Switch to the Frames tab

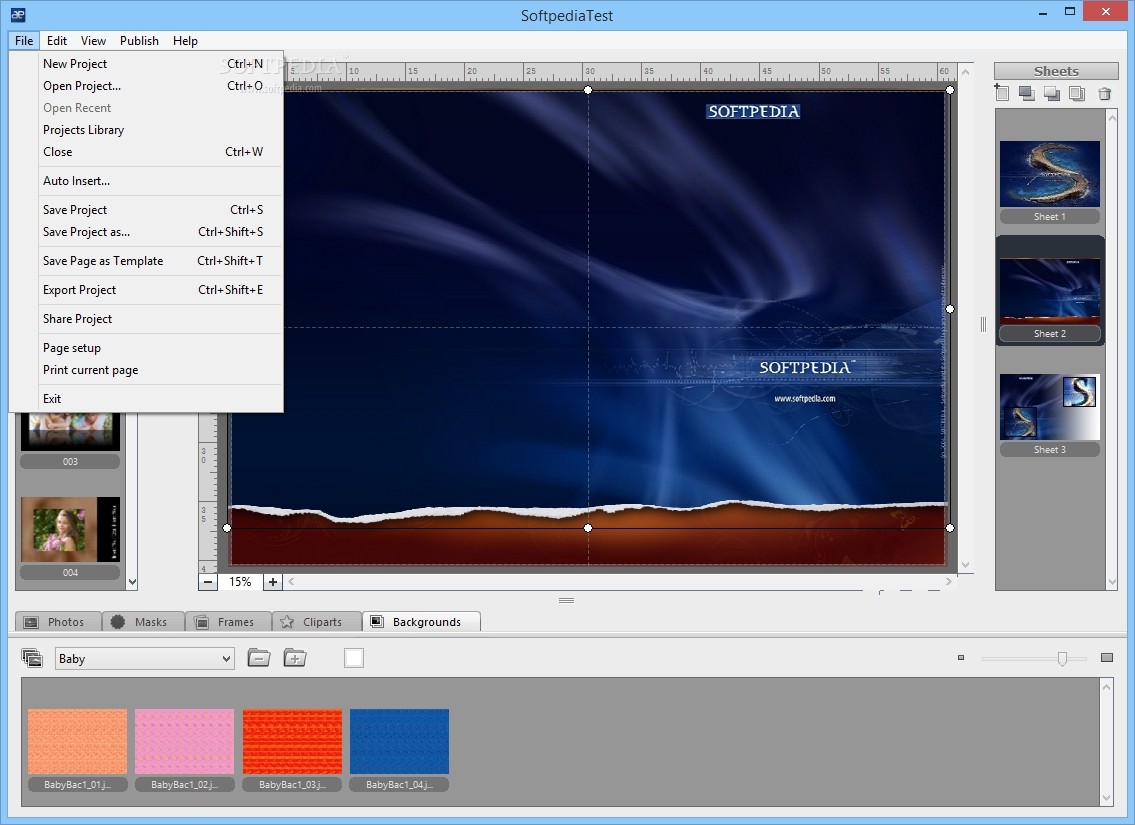228,622
